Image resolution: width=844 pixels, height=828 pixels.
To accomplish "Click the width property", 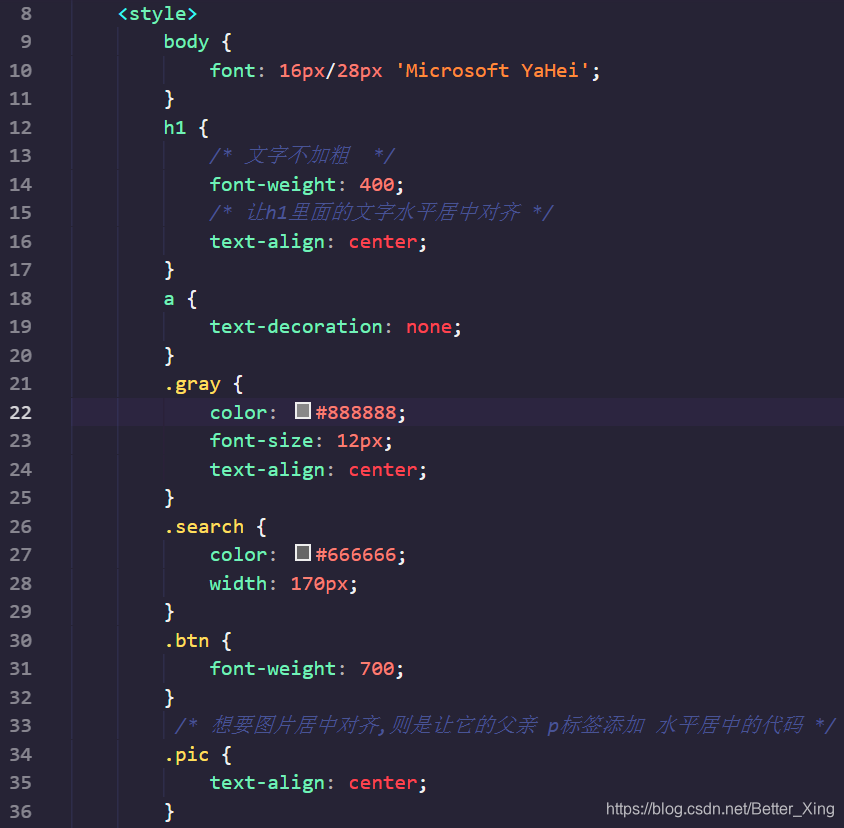I will tap(238, 584).
